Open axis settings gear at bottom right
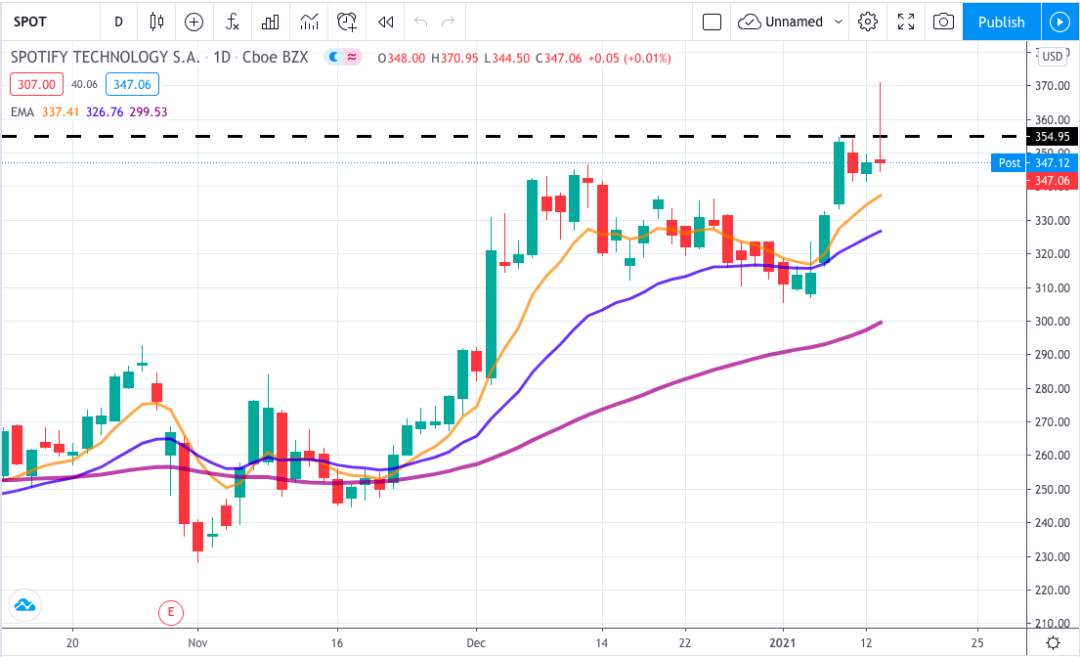Image resolution: width=1080 pixels, height=657 pixels. coord(1052,643)
